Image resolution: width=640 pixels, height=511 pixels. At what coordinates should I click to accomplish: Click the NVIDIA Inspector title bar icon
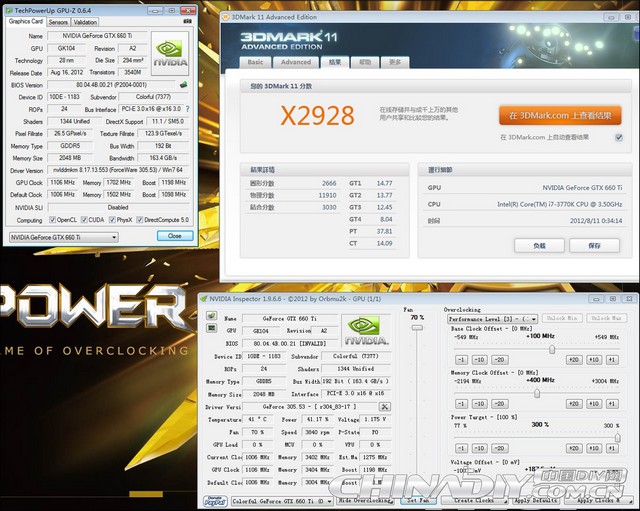pyautogui.click(x=204, y=299)
